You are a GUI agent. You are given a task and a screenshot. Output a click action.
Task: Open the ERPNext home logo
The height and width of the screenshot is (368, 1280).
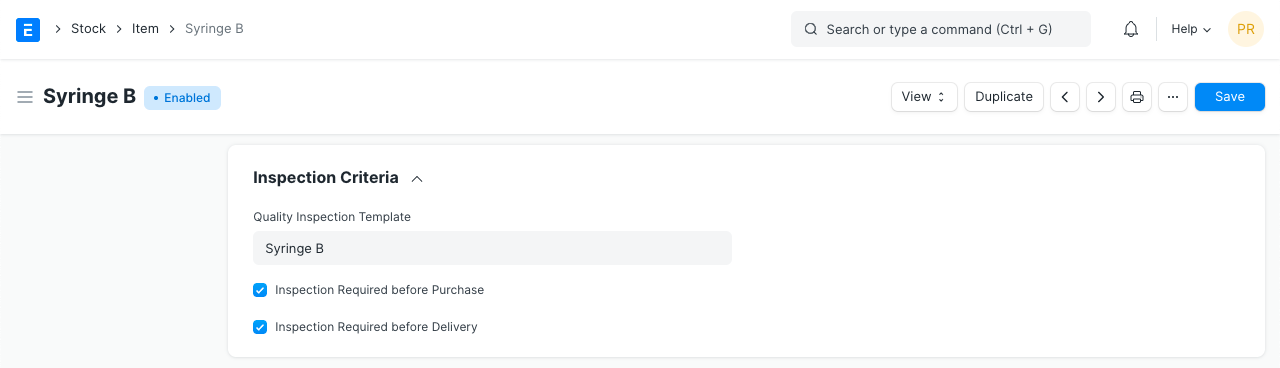[x=28, y=29]
